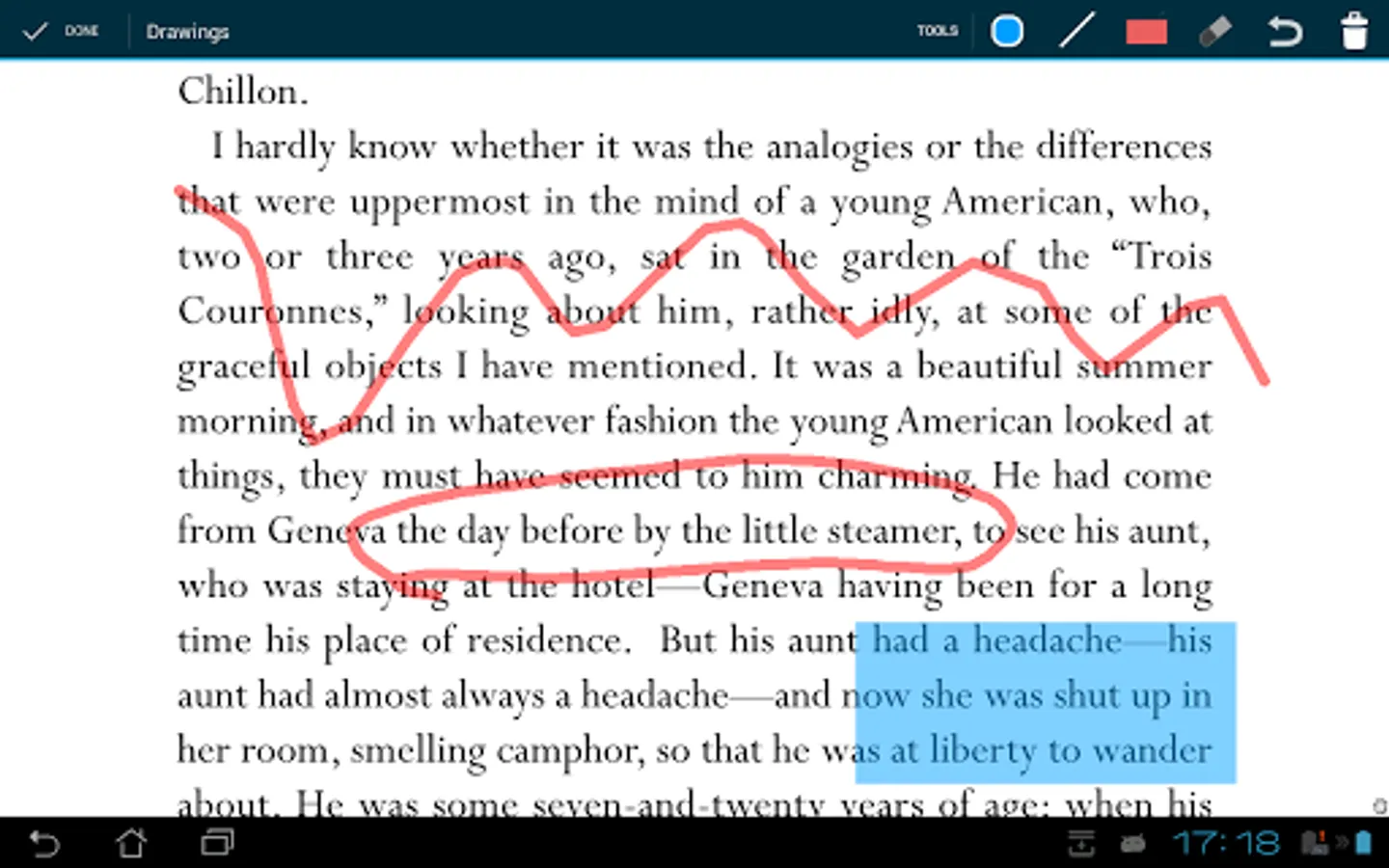The image size is (1389, 868).
Task: Tap the words "at liberty to wander"
Action: 1049,751
